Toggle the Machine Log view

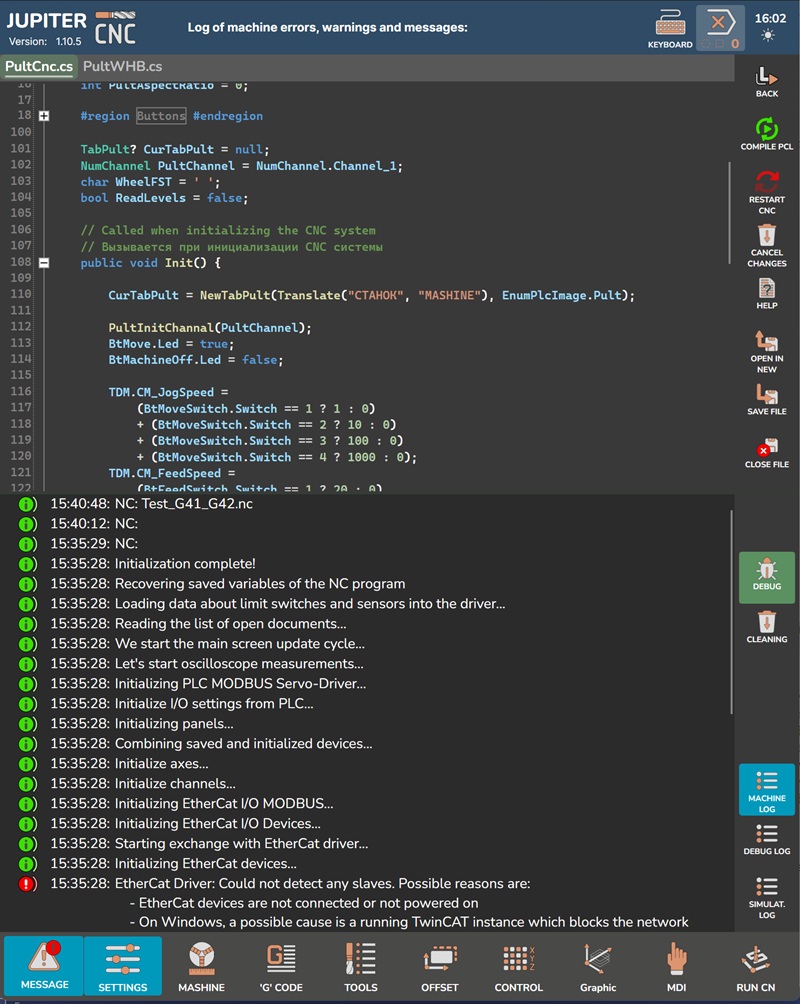766,789
